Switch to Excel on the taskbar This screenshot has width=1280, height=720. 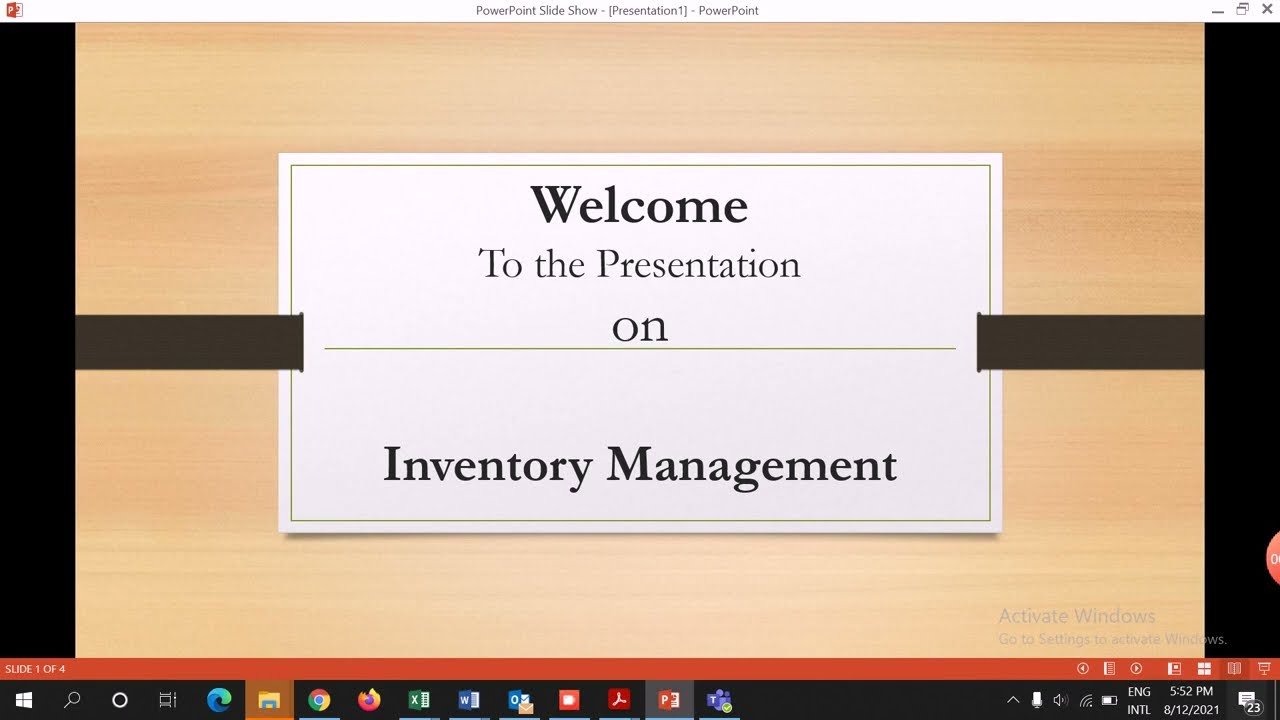point(419,700)
